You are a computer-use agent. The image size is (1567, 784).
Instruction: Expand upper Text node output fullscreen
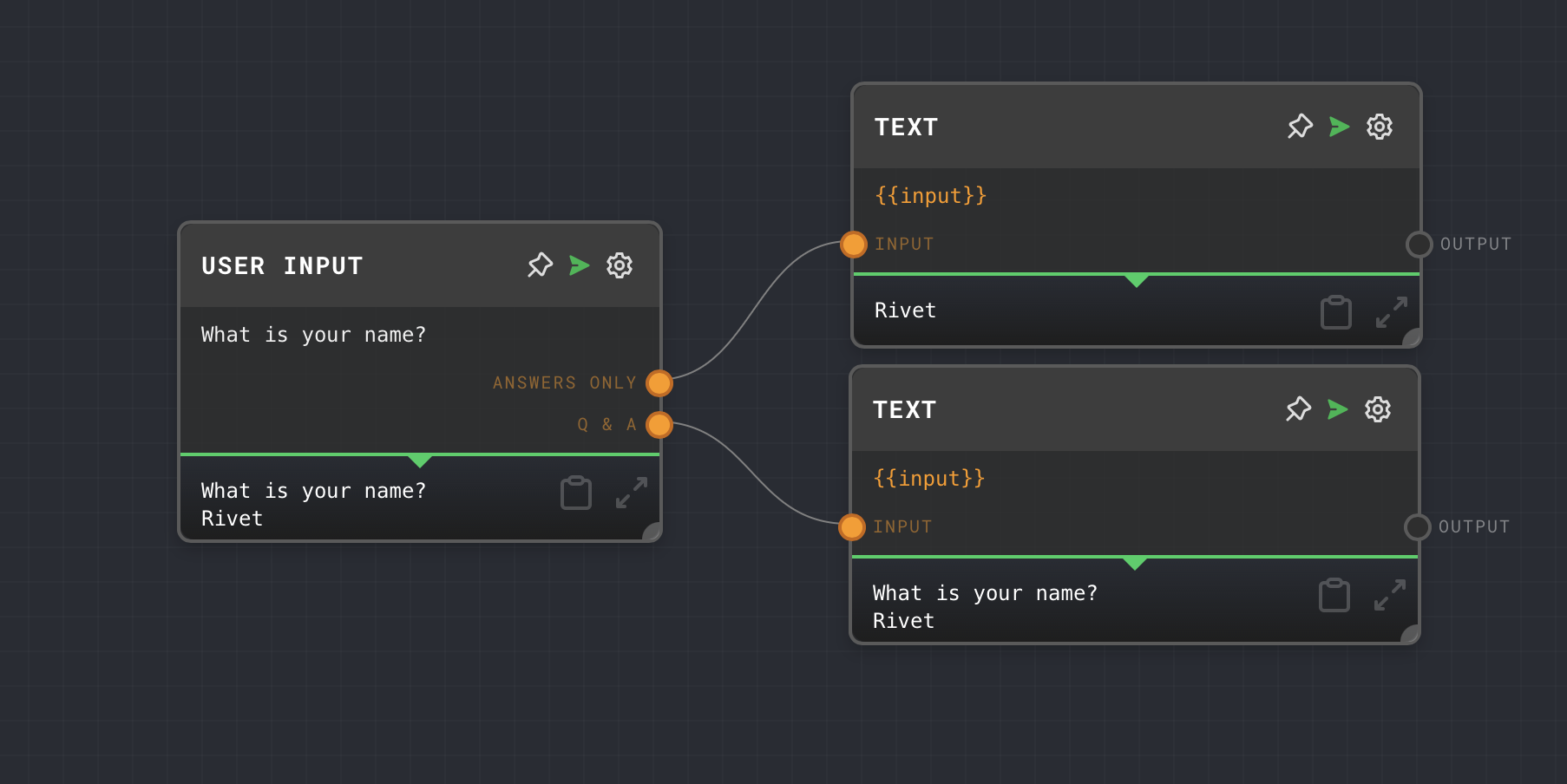pos(1392,312)
